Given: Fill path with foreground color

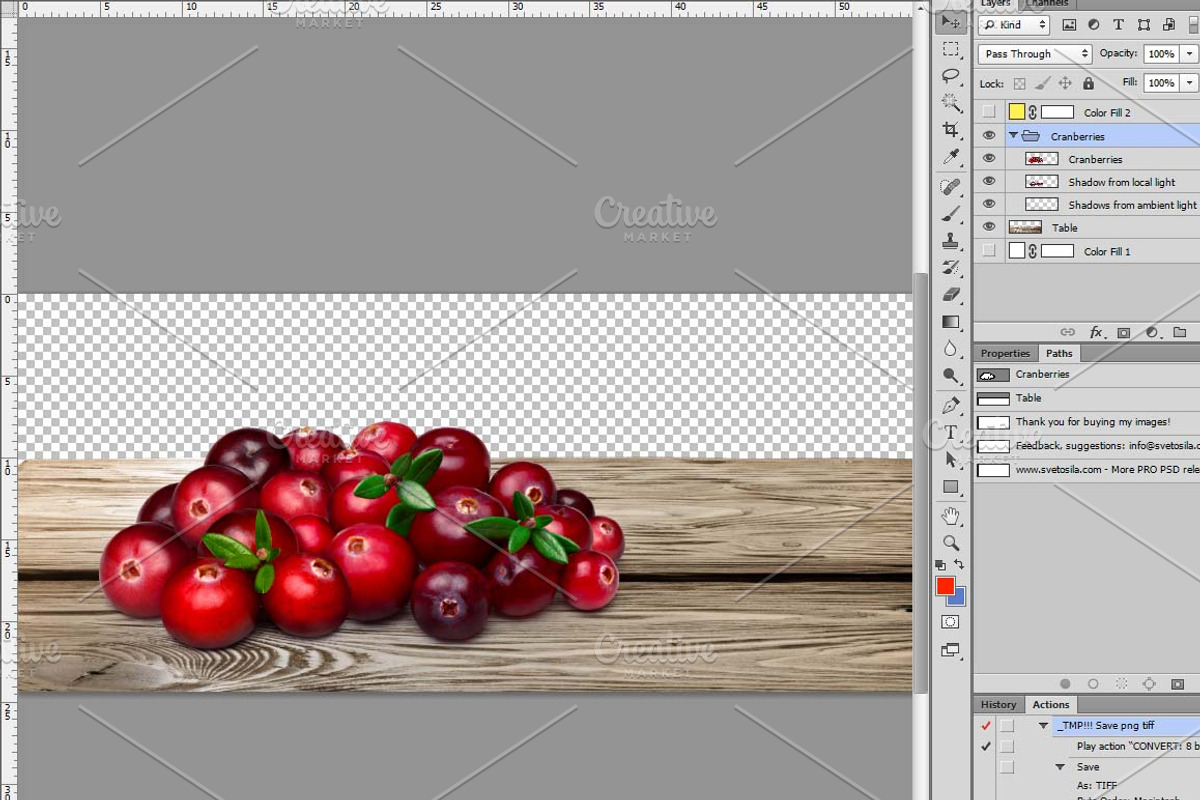Looking at the screenshot, I should (x=1065, y=684).
